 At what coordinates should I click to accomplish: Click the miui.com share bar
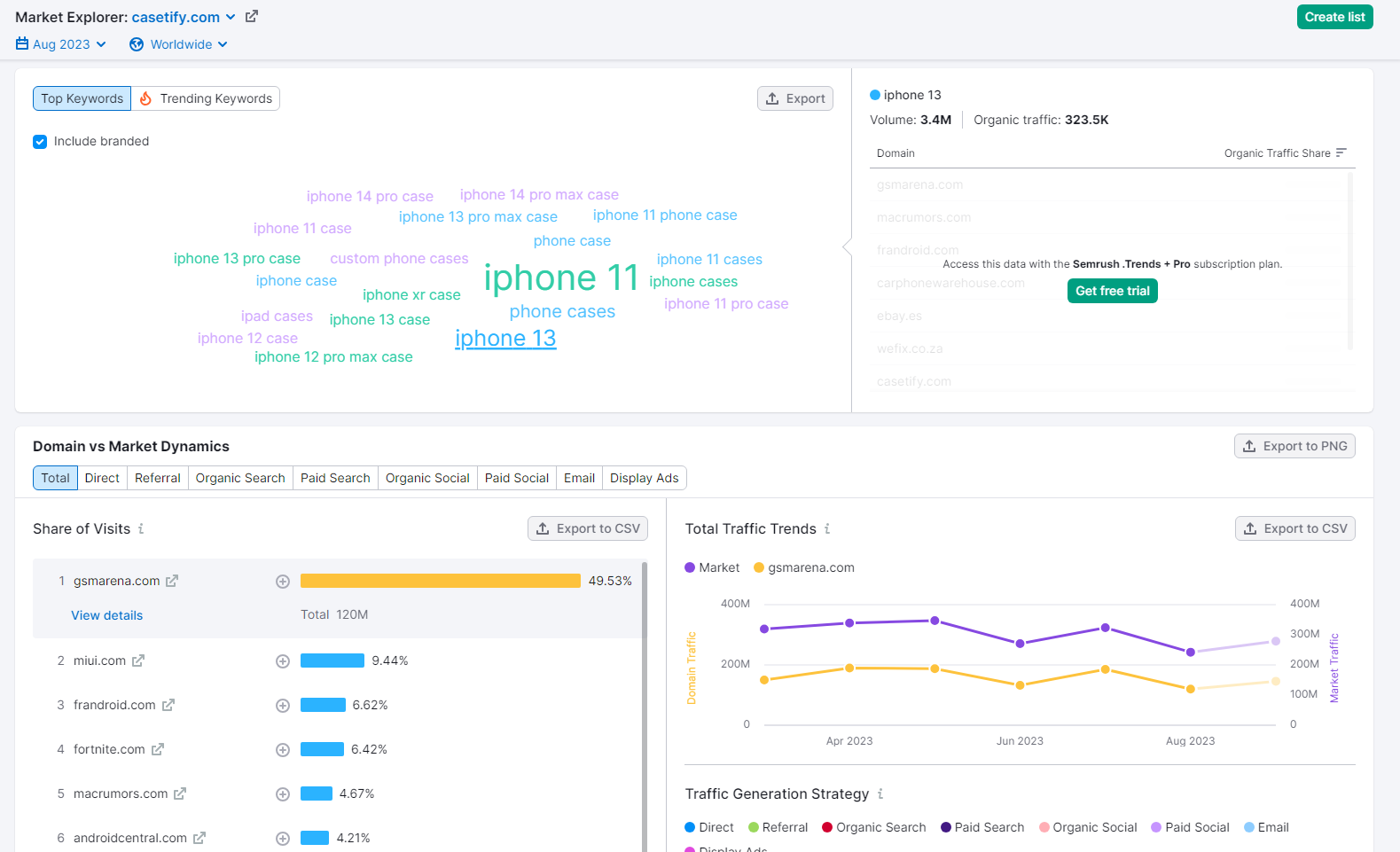(332, 660)
